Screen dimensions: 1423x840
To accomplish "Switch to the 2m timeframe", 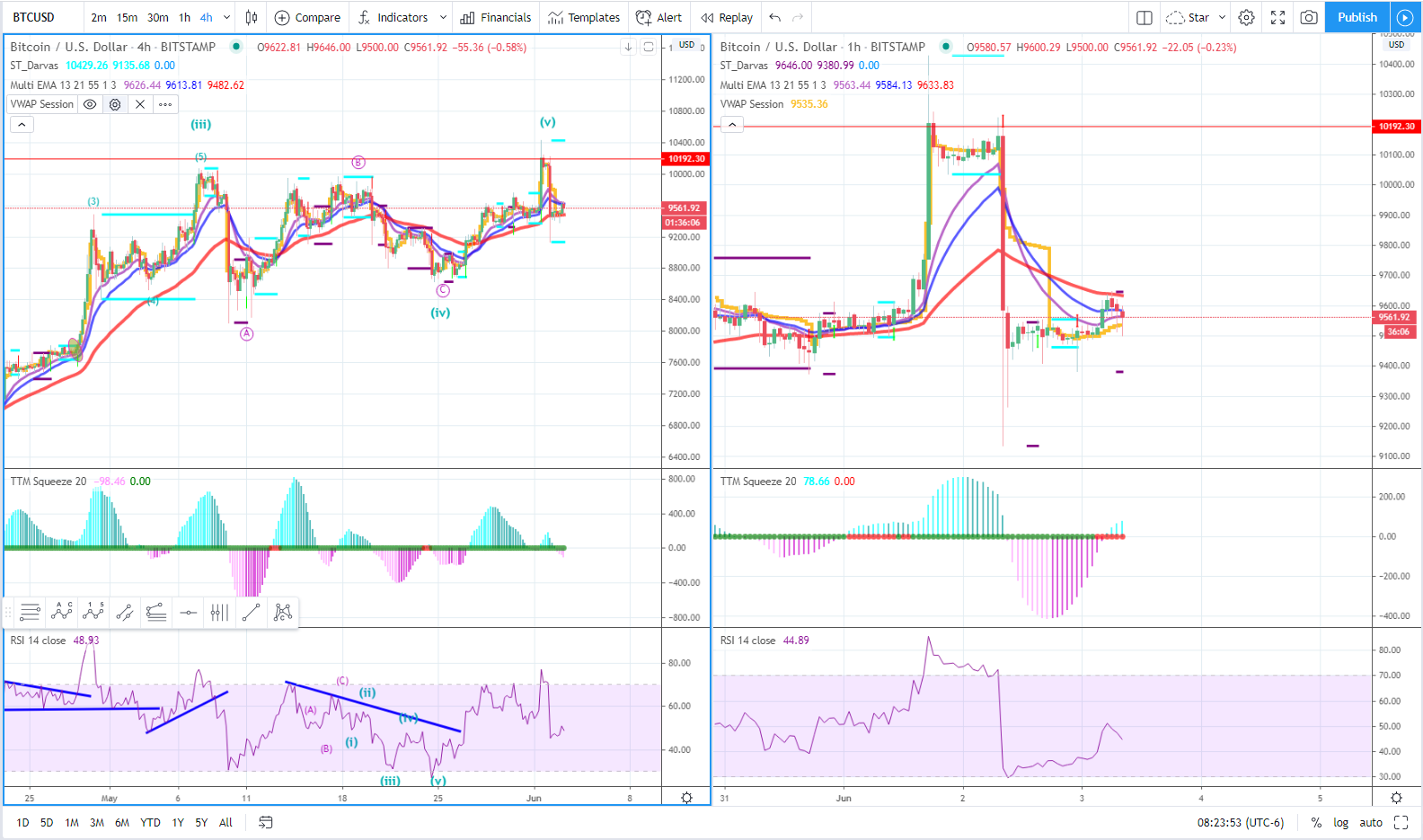I will [x=99, y=17].
